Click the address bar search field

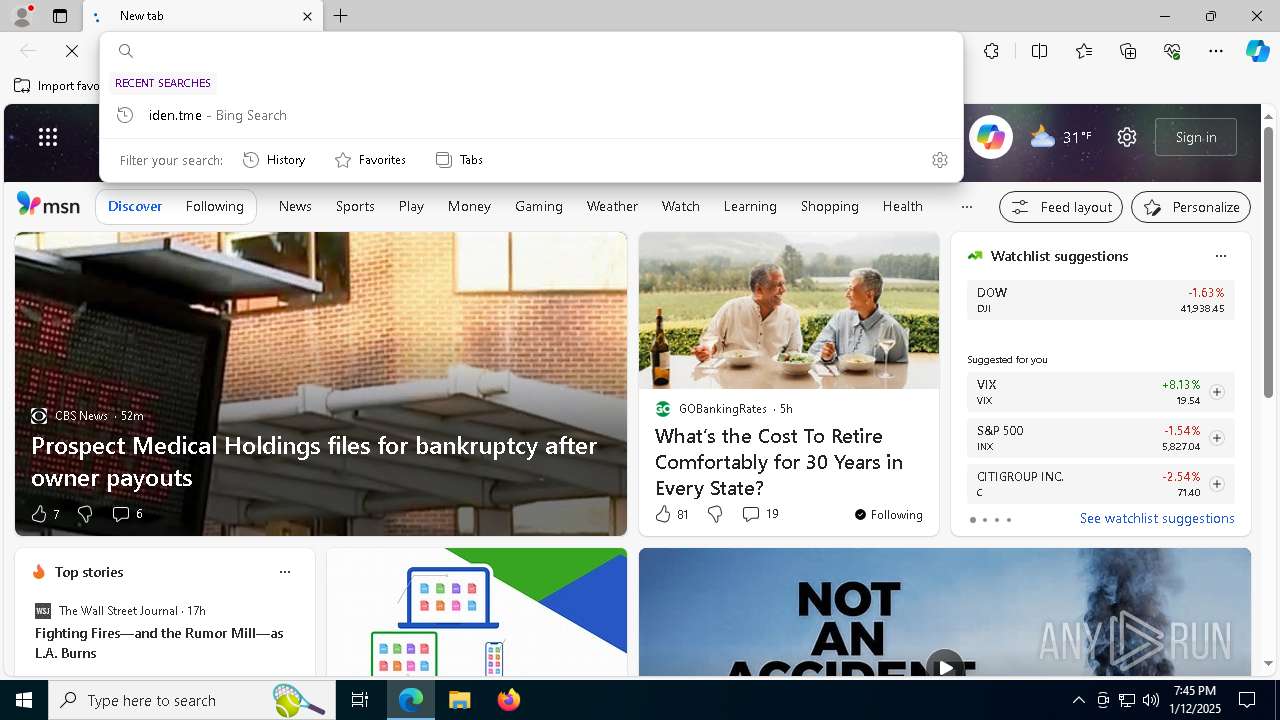pos(531,51)
